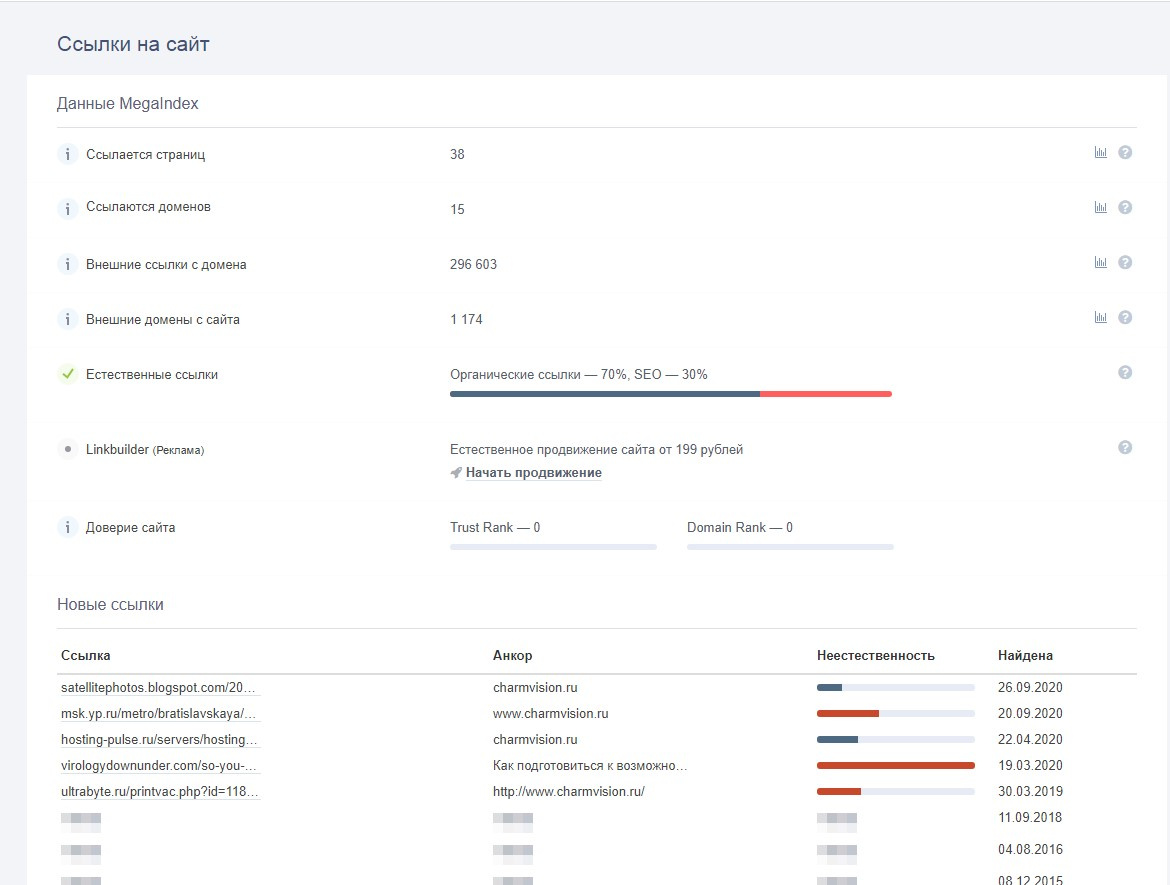Open virologydownunder.com link
This screenshot has width=1170, height=885.
pos(159,766)
